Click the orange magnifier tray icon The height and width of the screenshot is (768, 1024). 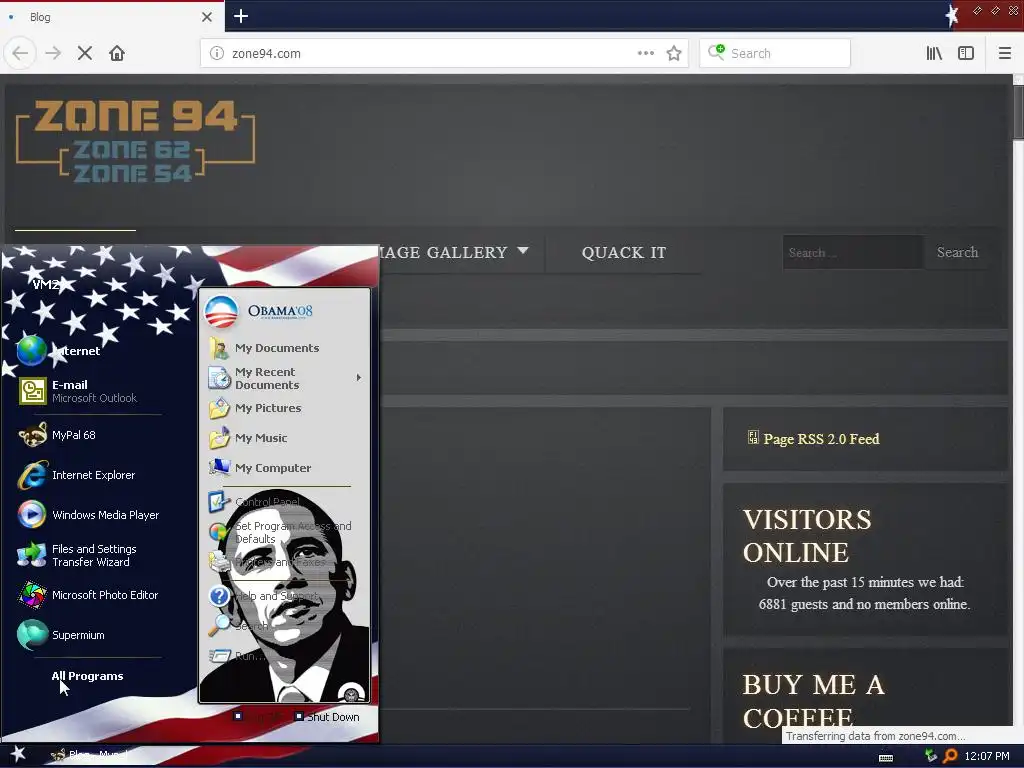950,756
